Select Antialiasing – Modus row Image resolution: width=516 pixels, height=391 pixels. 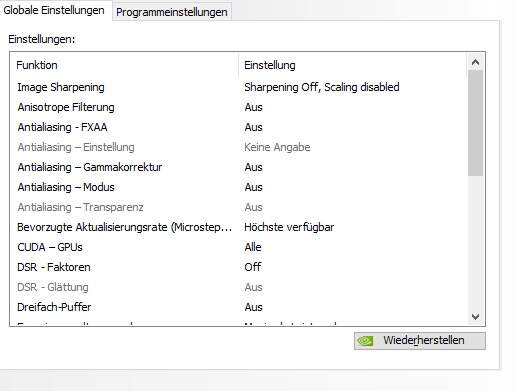tap(239, 187)
